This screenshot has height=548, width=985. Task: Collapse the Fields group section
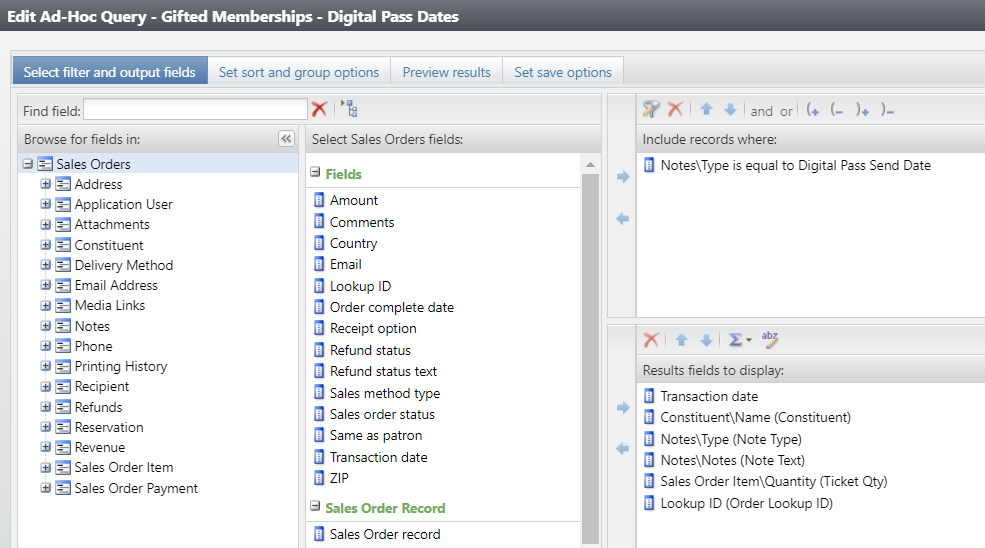(315, 172)
